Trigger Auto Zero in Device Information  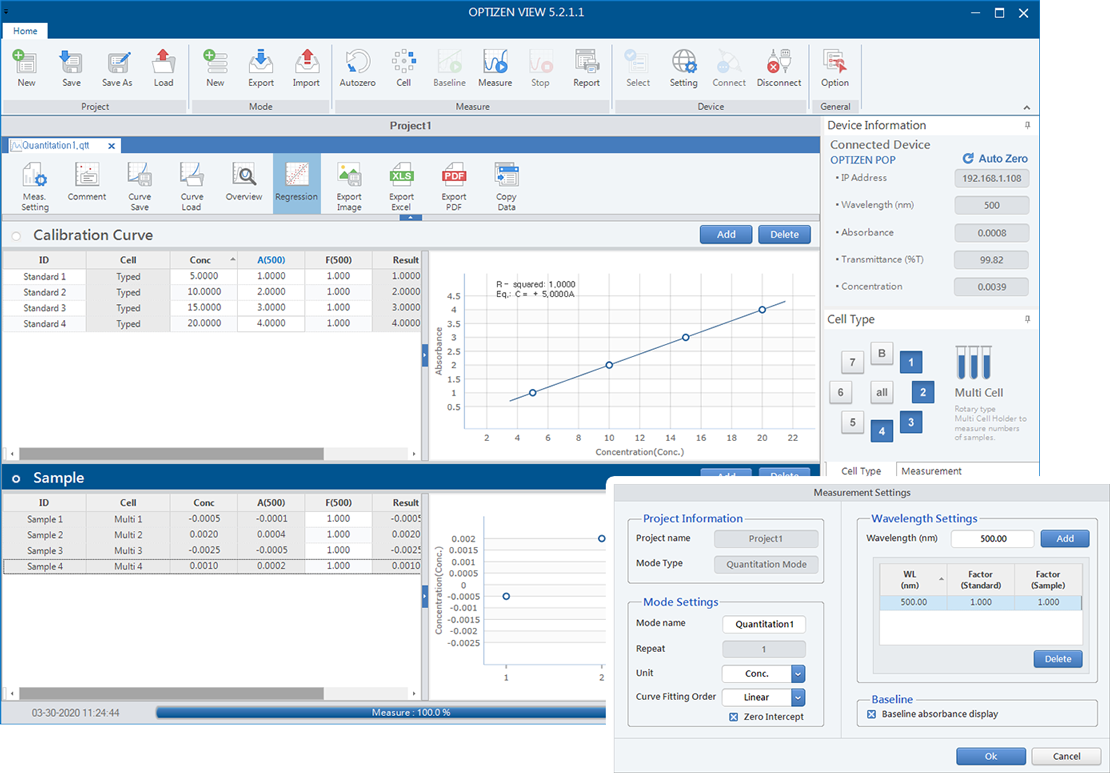click(x=995, y=159)
